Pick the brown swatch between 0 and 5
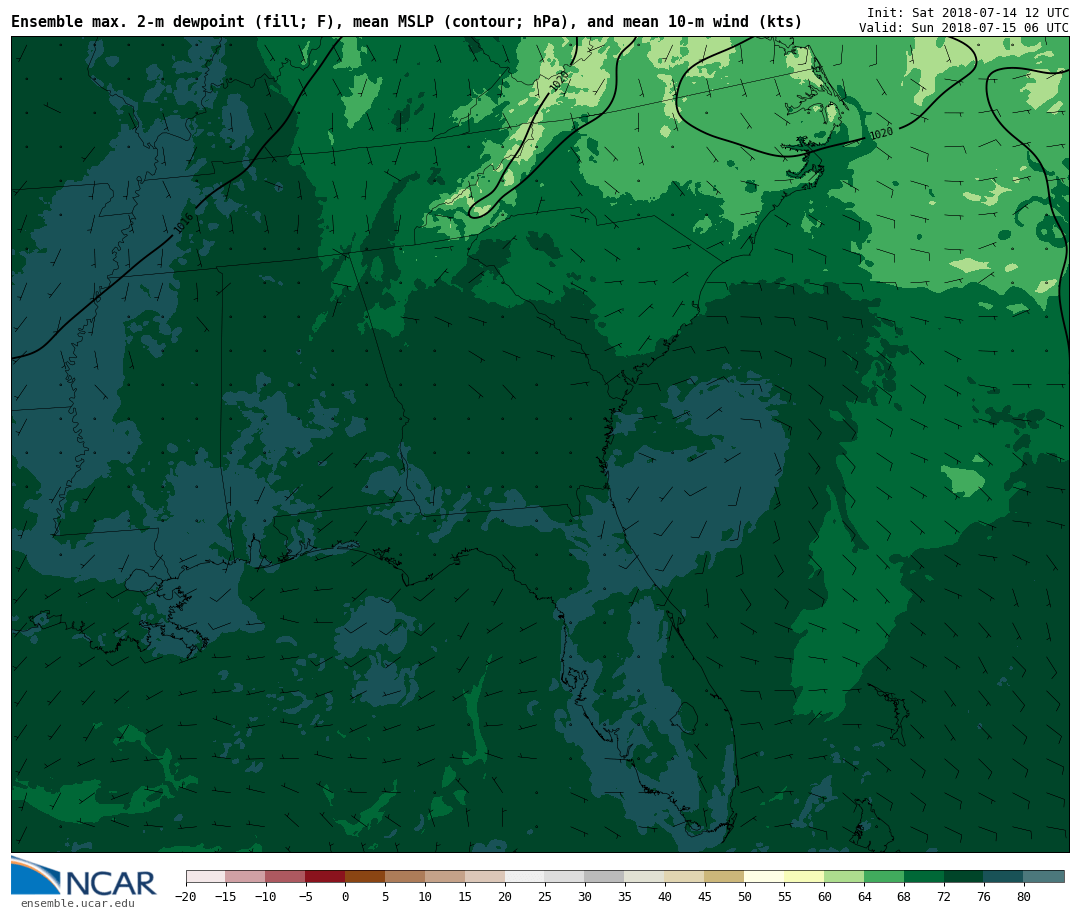1080x915 pixels. (x=365, y=877)
